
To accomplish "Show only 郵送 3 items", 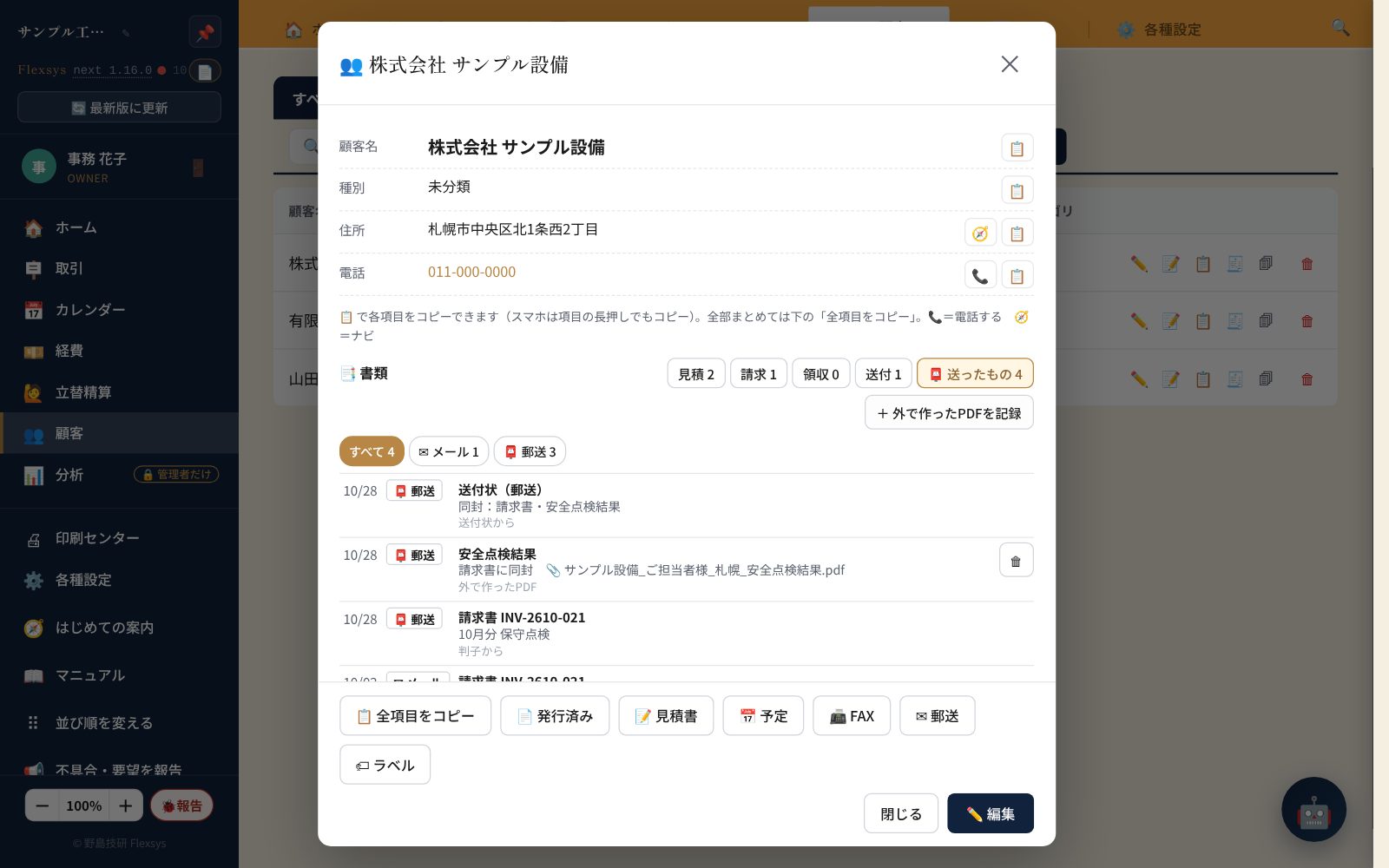I will tap(530, 451).
